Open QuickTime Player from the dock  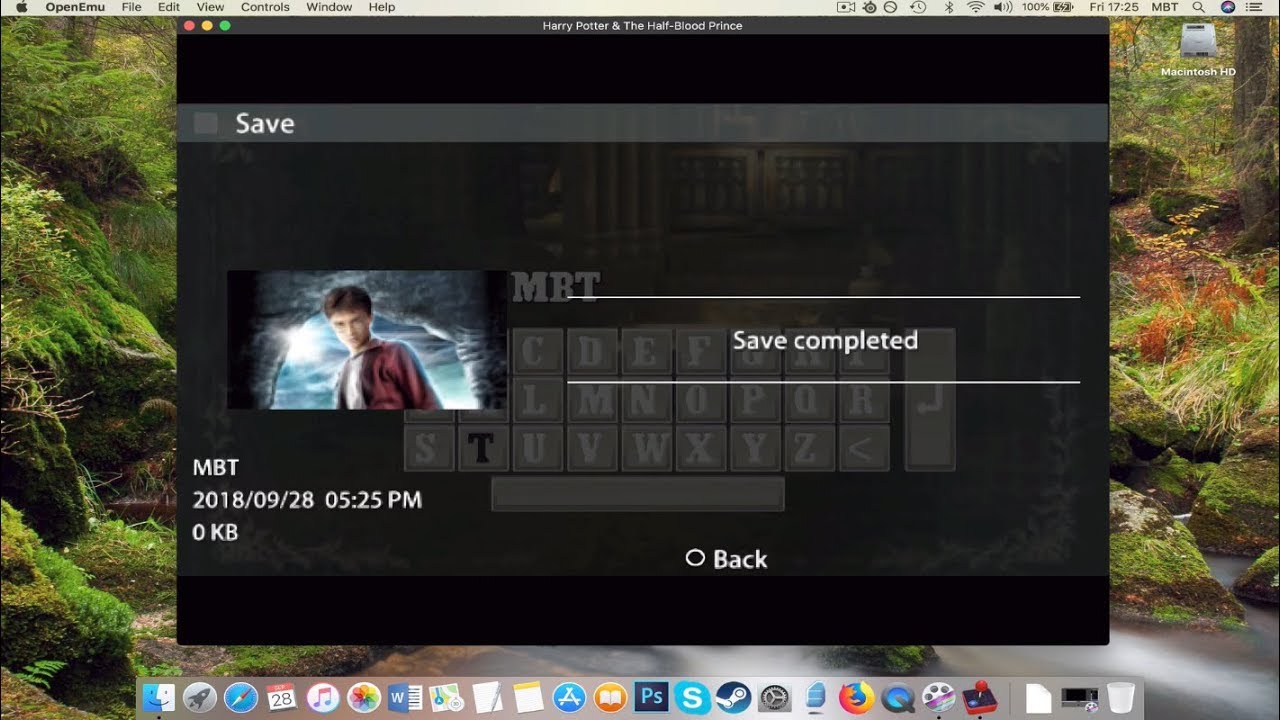898,697
